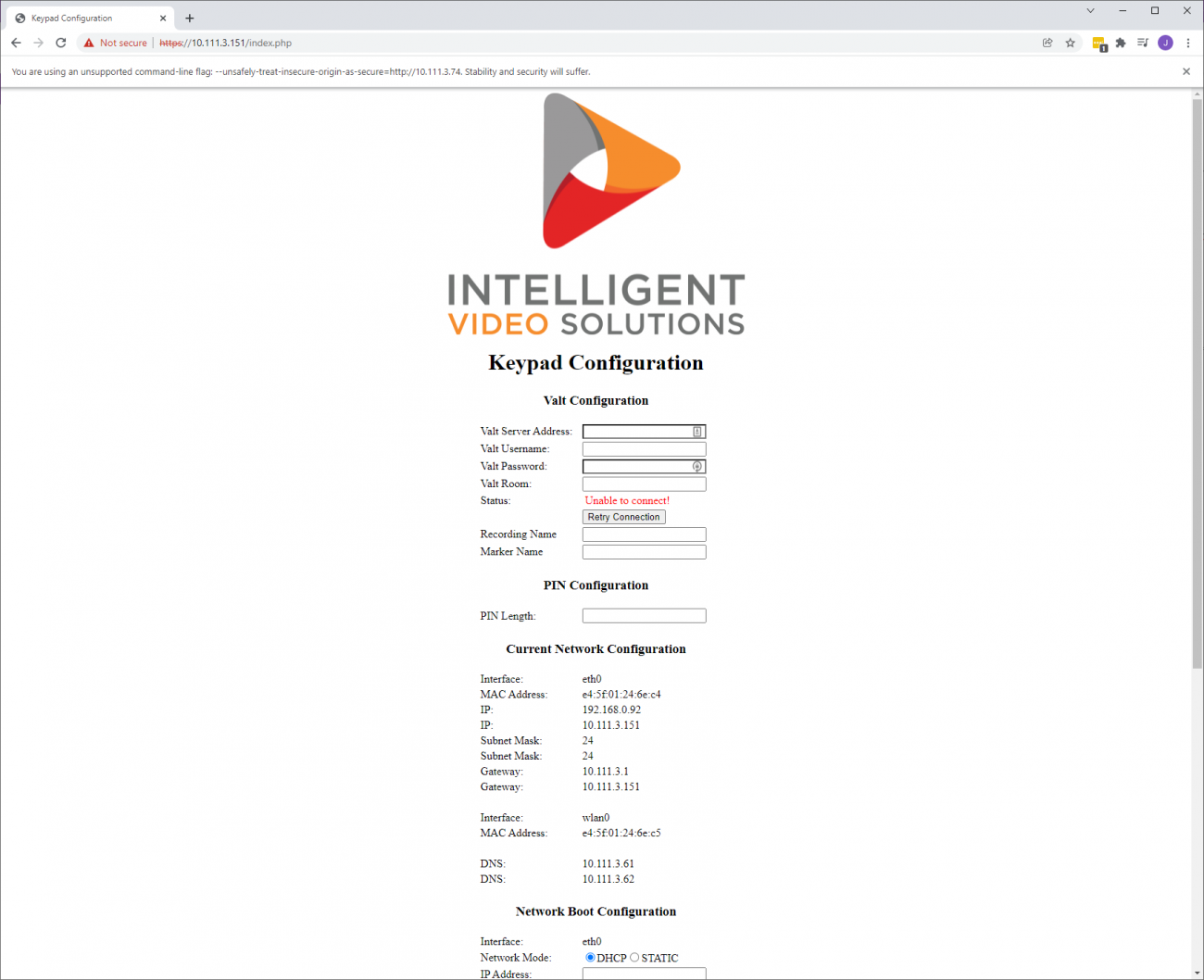Bookmark this page with the star
The image size is (1204, 980).
(x=1071, y=43)
